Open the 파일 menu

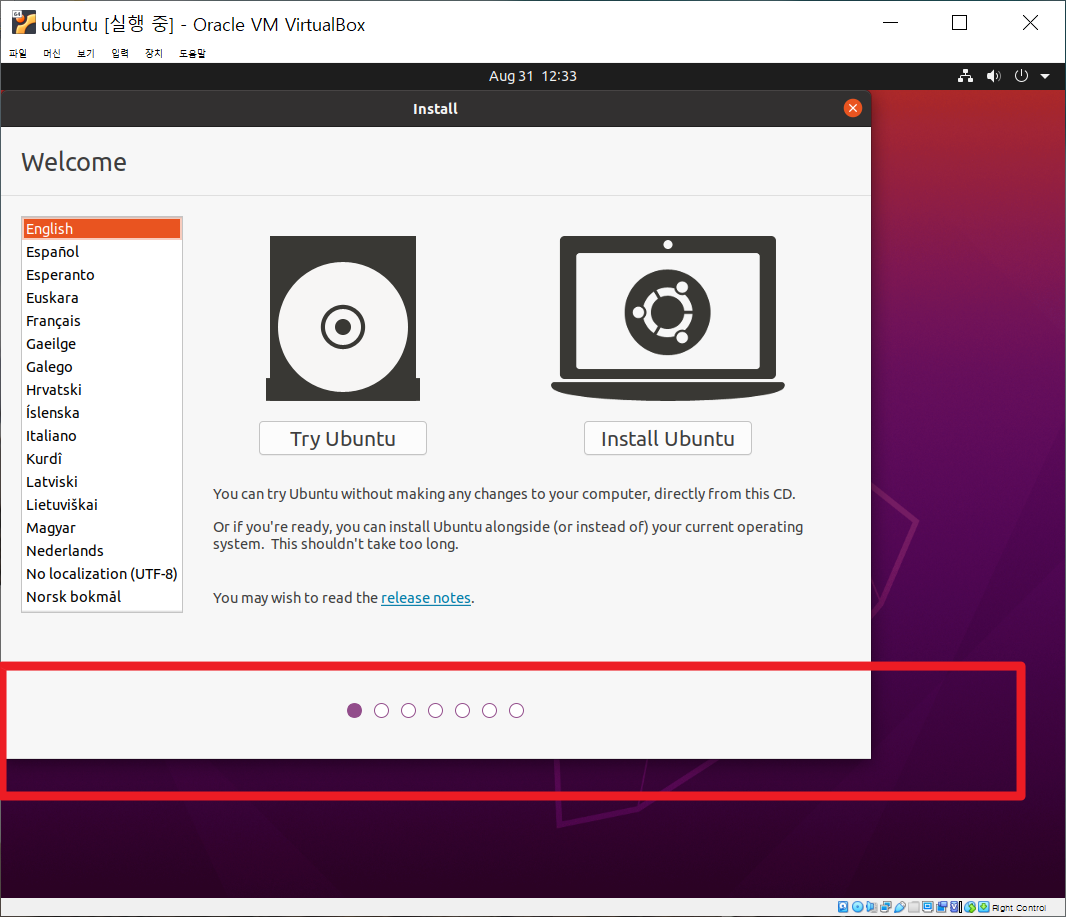point(18,53)
